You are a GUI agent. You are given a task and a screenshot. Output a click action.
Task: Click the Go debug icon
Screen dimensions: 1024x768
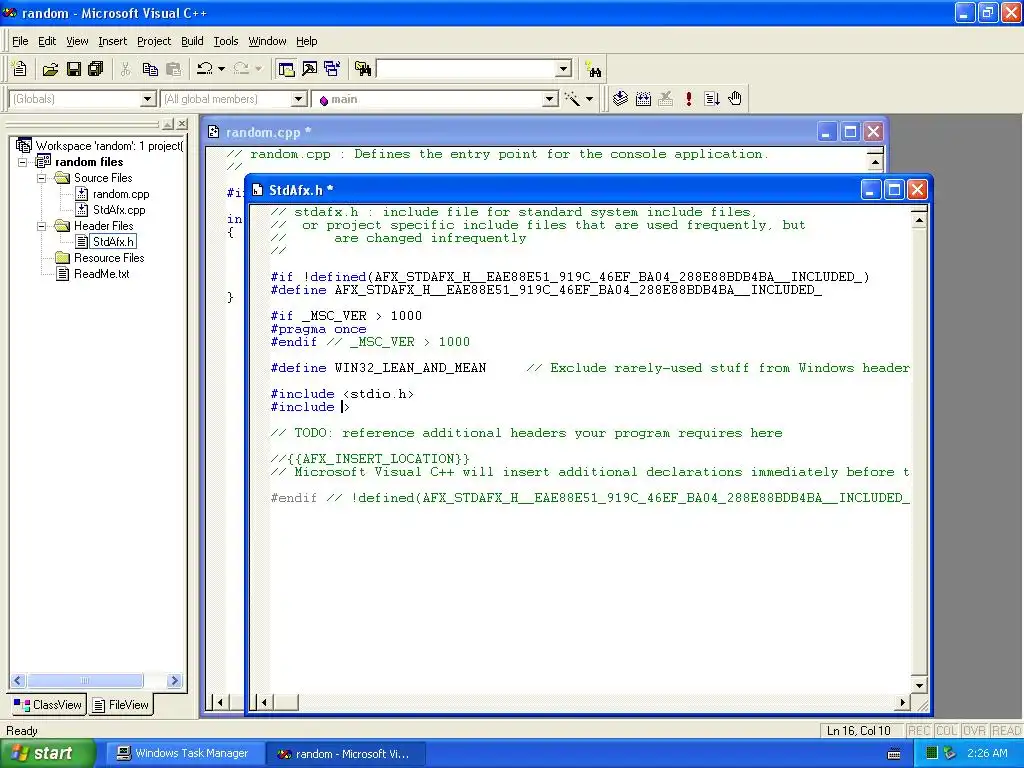[711, 99]
